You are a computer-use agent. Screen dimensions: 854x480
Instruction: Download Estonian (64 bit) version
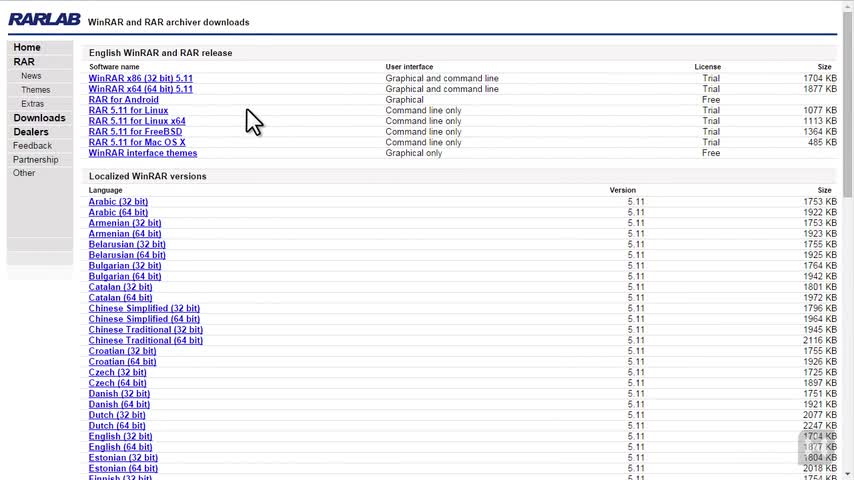tap(123, 468)
